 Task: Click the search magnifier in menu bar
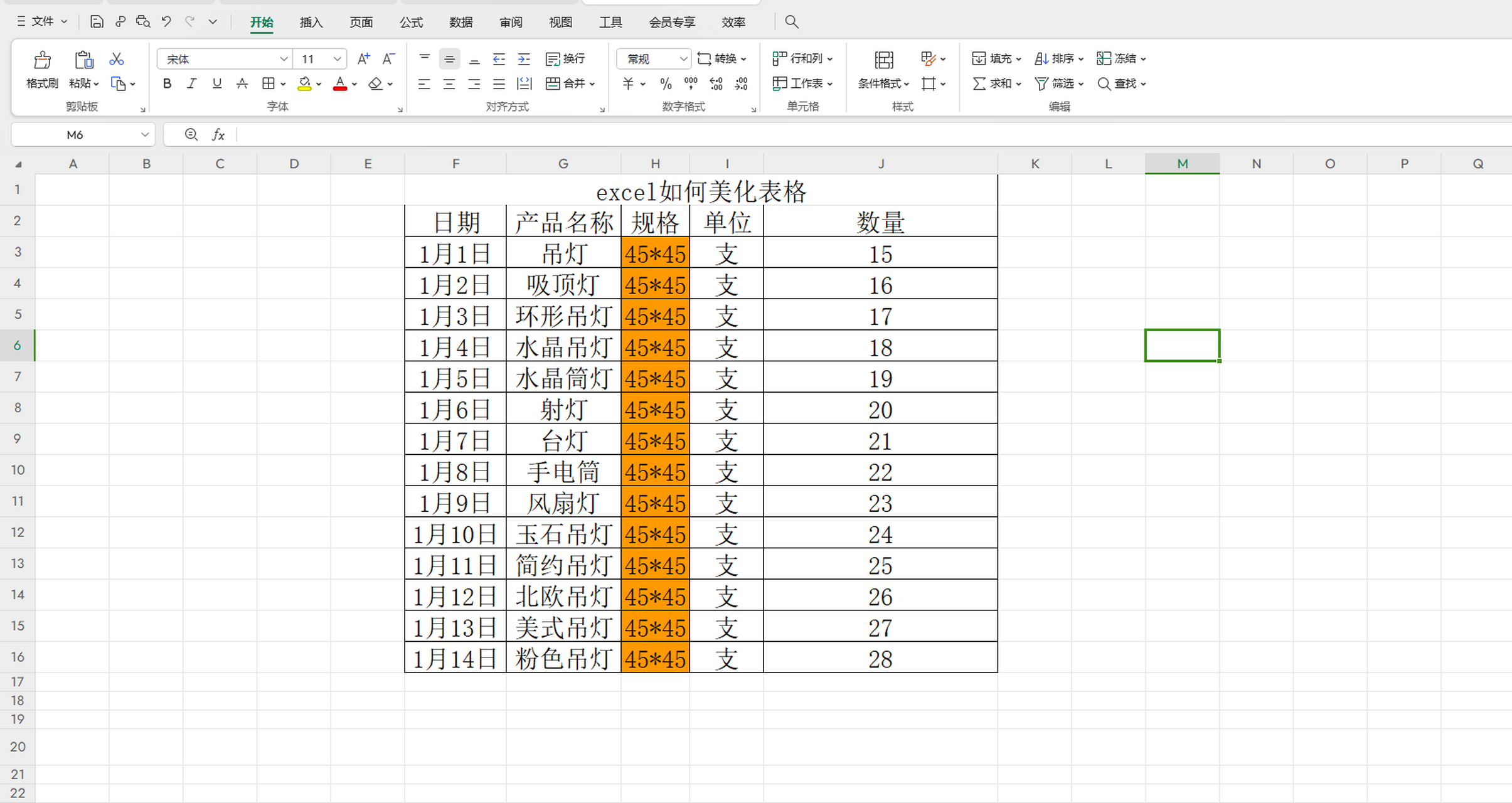[x=792, y=22]
